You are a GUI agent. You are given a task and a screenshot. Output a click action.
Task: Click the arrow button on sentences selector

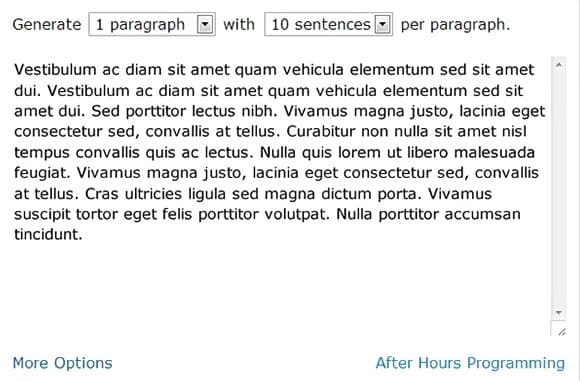pos(382,25)
